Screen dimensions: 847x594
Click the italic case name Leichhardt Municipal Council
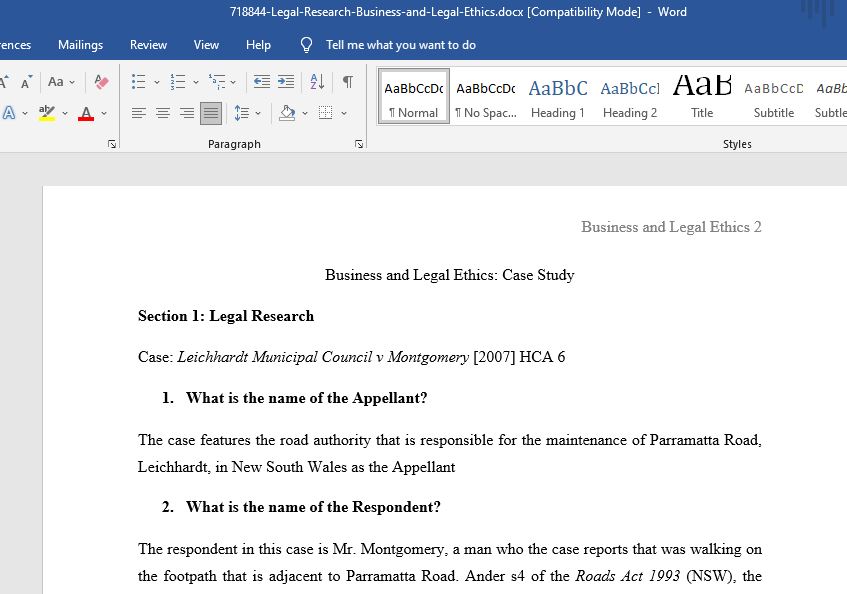[274, 357]
